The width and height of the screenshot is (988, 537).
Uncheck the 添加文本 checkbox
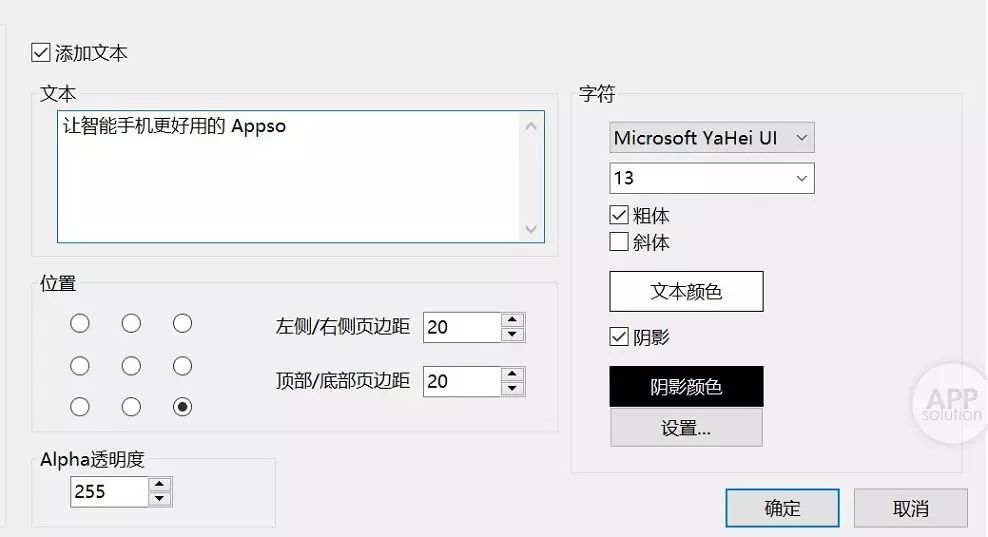pos(41,53)
